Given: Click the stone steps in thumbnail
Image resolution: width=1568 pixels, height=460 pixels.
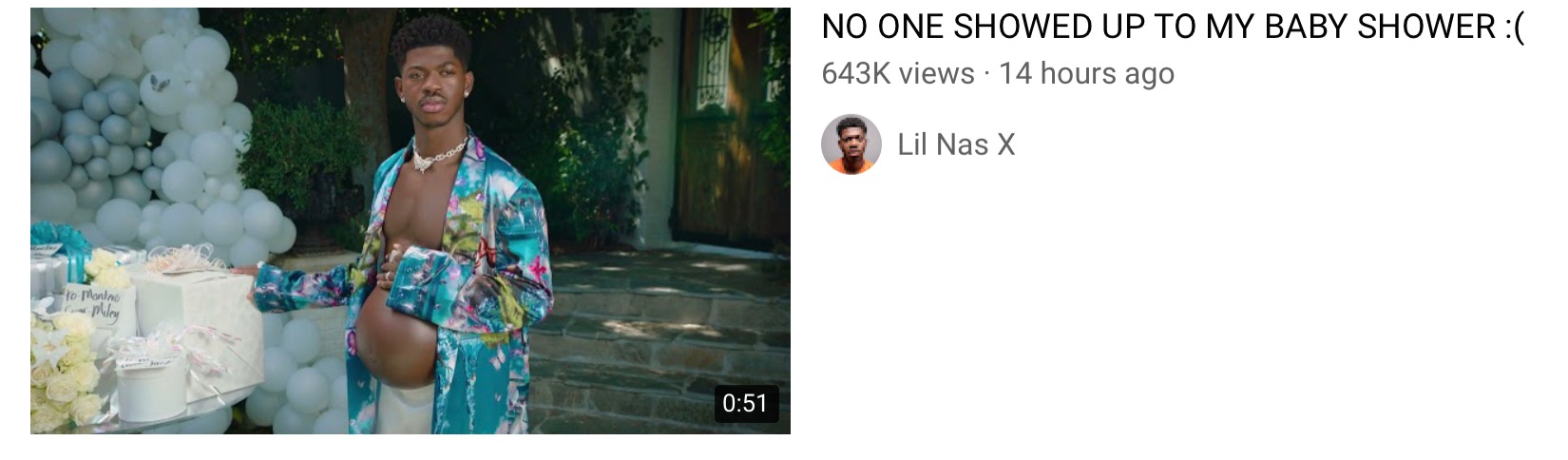Looking at the screenshot, I should [x=665, y=342].
